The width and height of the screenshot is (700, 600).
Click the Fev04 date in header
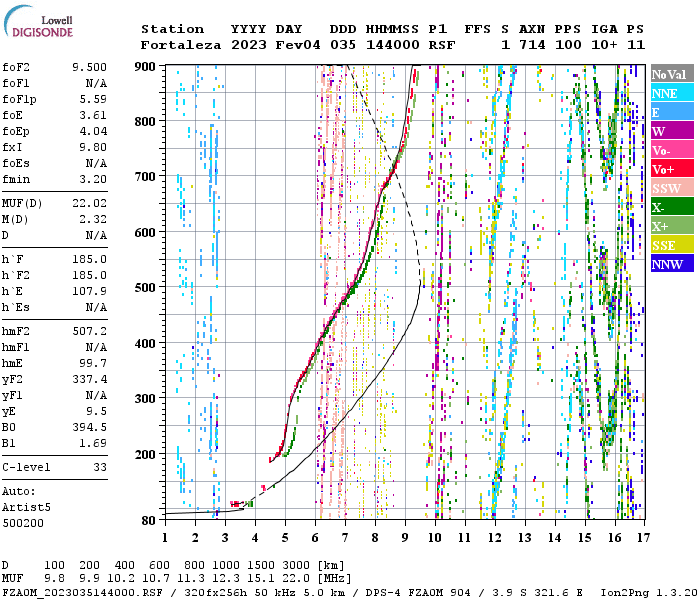coord(298,45)
